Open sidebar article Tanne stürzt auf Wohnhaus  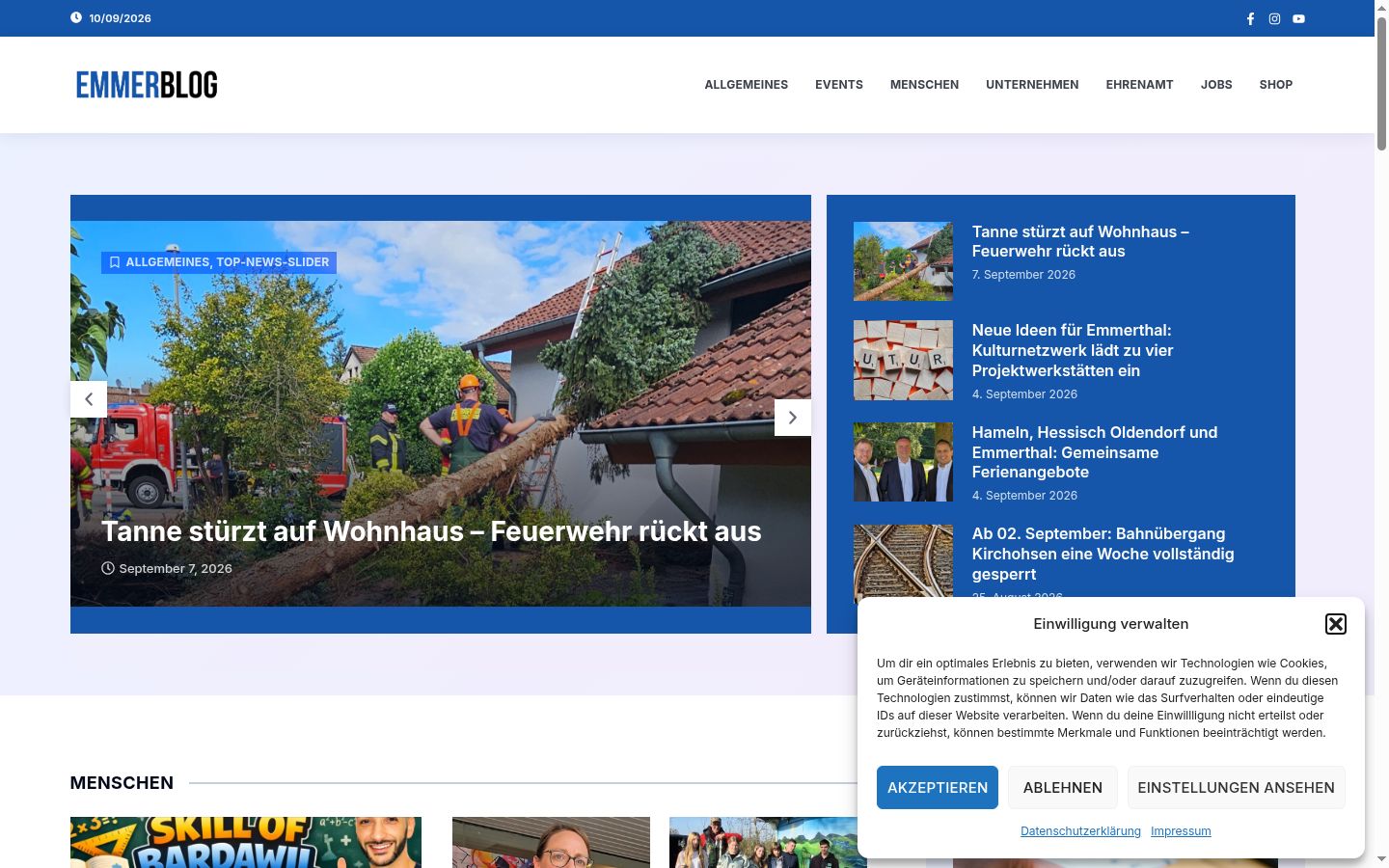pos(1080,241)
